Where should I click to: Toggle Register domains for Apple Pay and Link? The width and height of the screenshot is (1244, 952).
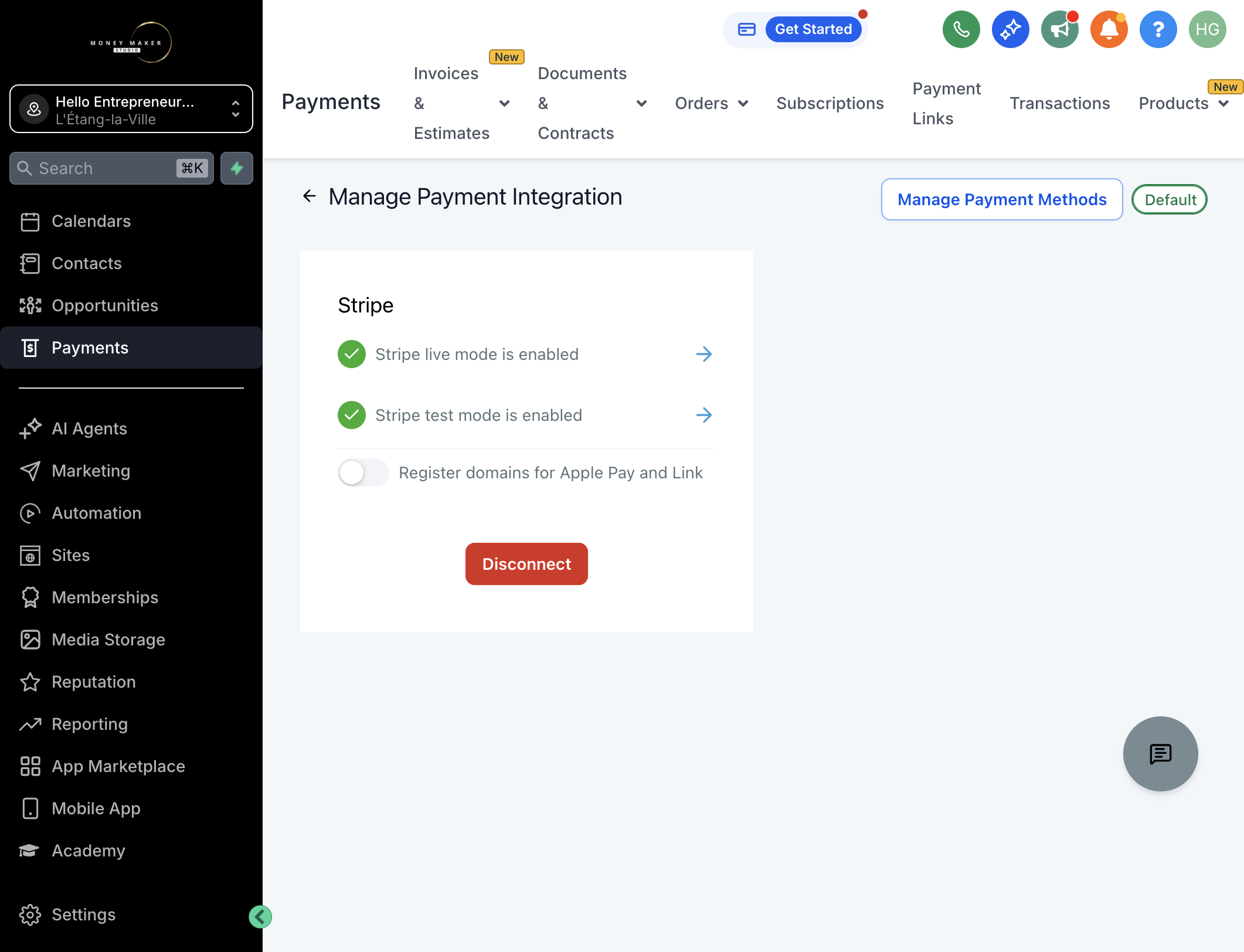click(363, 472)
